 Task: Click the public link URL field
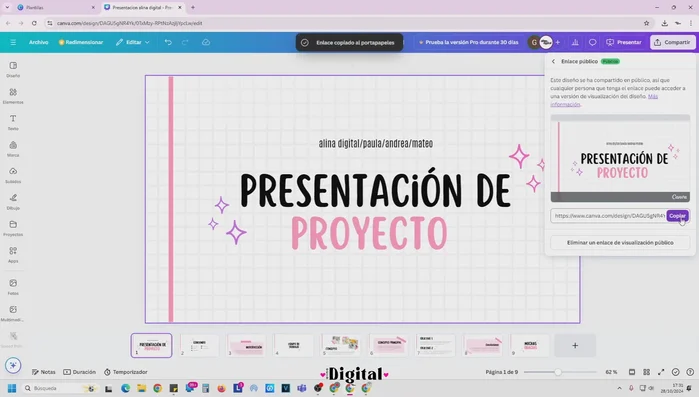click(609, 216)
